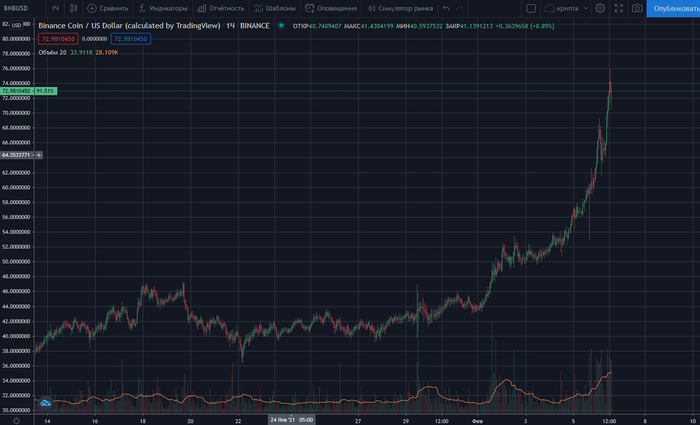Screen dimensions: 700x425
Task: Click the МИН low value 40.5937532
Action: point(426,26)
